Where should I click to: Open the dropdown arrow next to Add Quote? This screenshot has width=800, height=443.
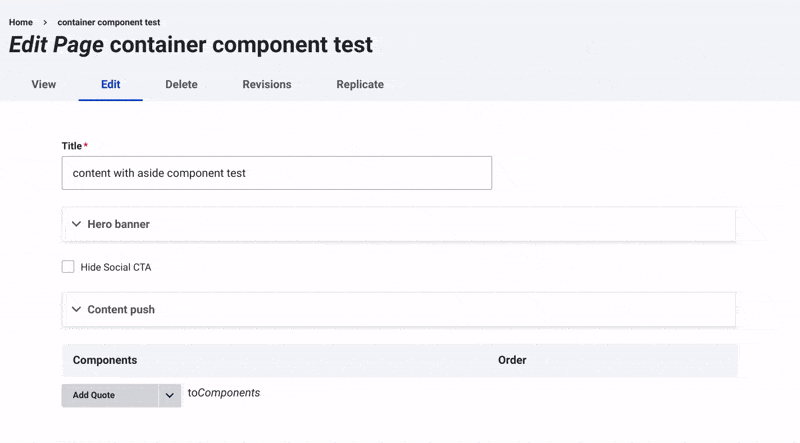169,395
